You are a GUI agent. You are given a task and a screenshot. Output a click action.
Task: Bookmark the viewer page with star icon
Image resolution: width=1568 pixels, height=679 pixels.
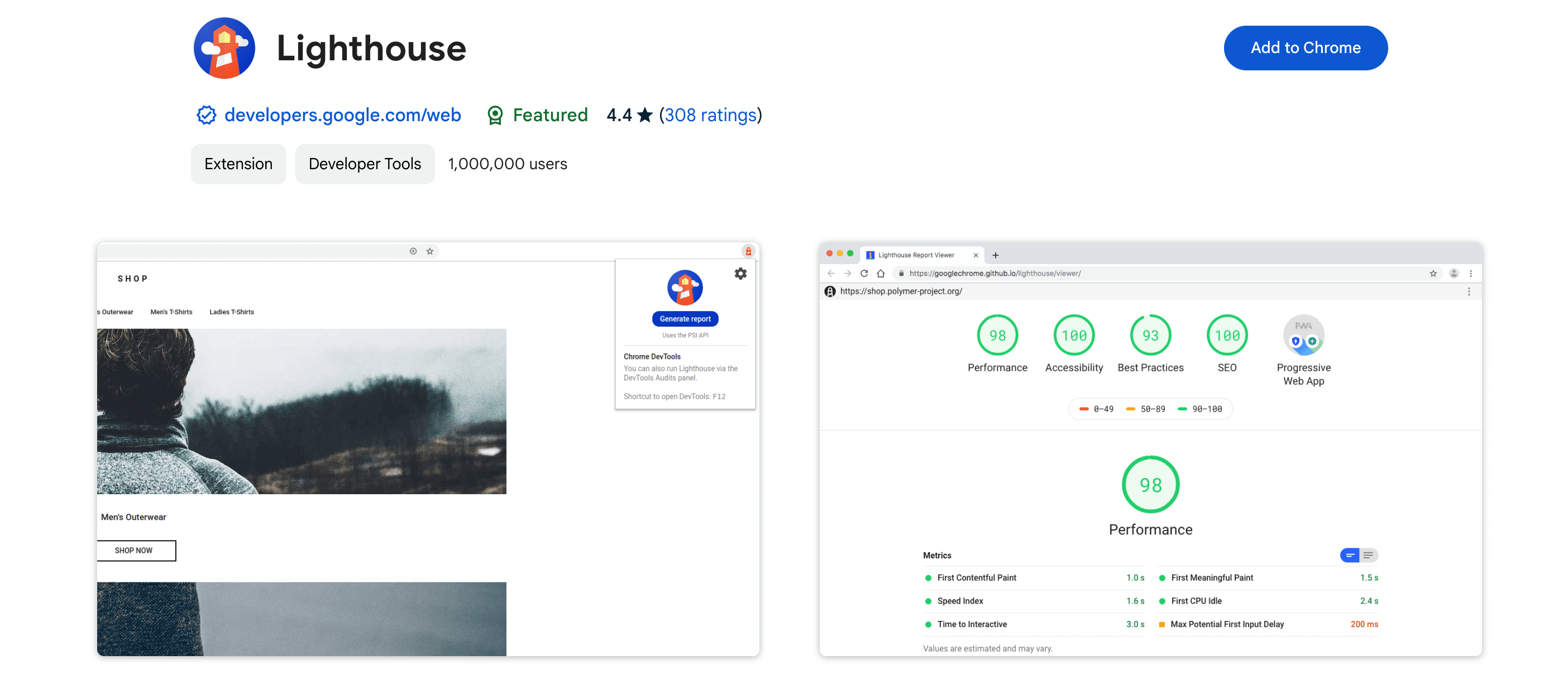click(x=1433, y=273)
